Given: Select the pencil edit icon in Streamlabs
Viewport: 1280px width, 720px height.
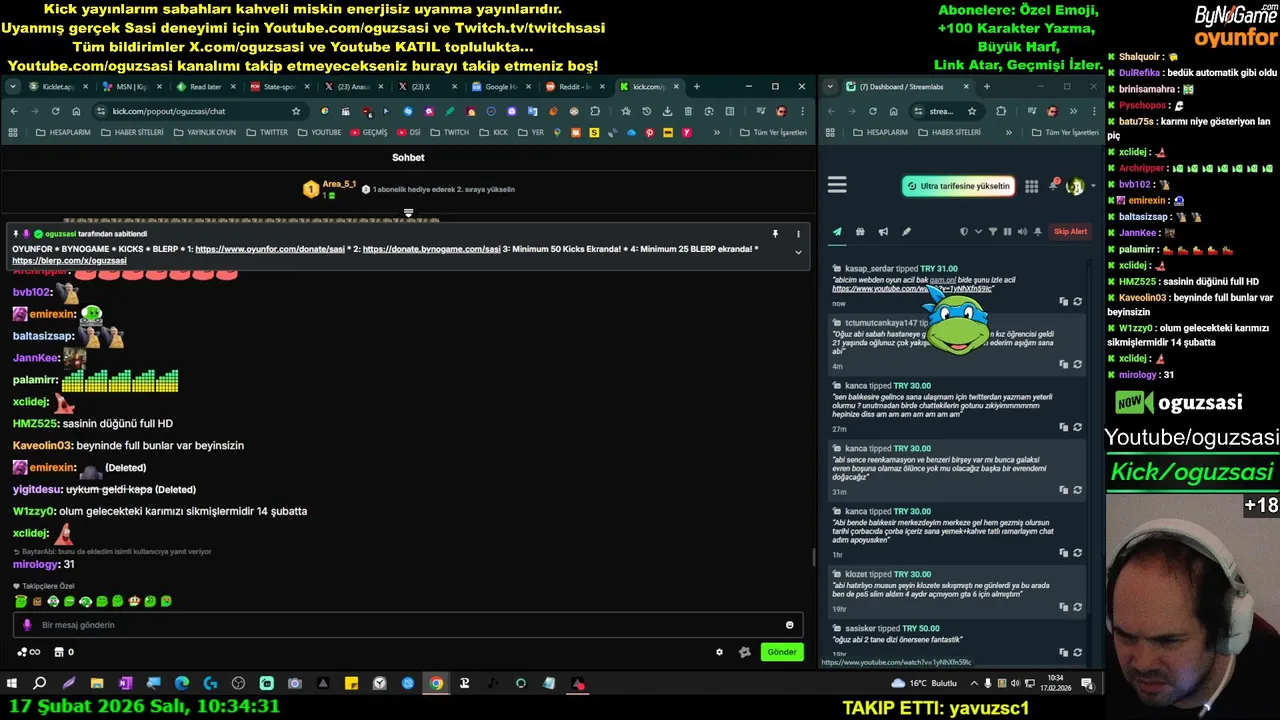Looking at the screenshot, I should [x=906, y=232].
